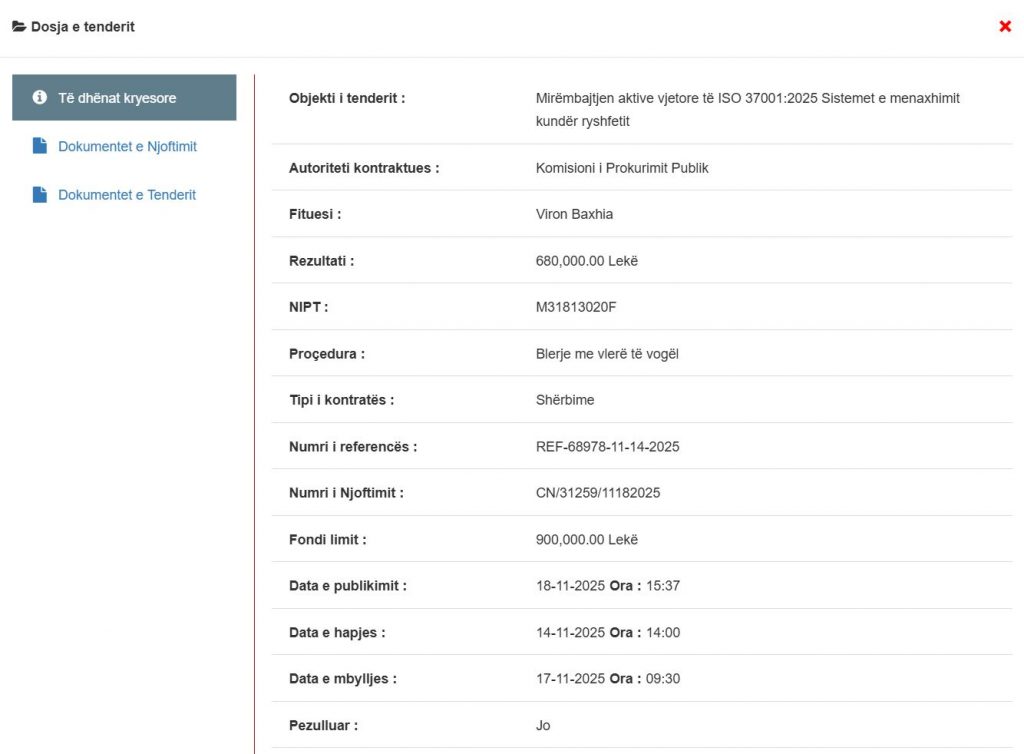Open the Dokumentet e Njoftimit section
Screen dimensions: 1024x754
[x=127, y=147]
